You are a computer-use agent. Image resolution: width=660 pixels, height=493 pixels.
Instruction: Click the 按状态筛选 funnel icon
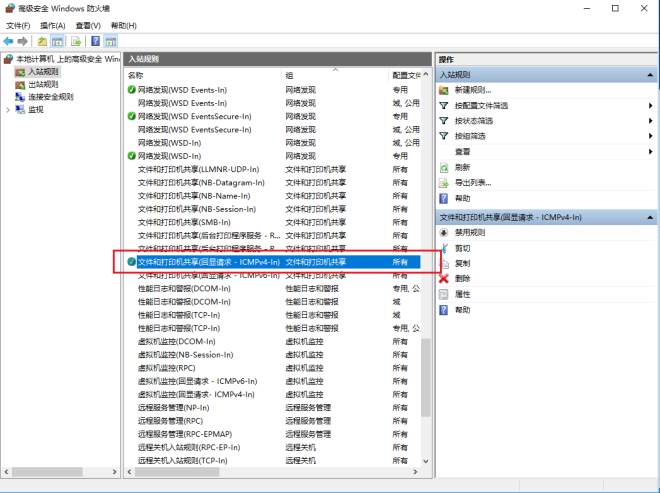coord(444,121)
